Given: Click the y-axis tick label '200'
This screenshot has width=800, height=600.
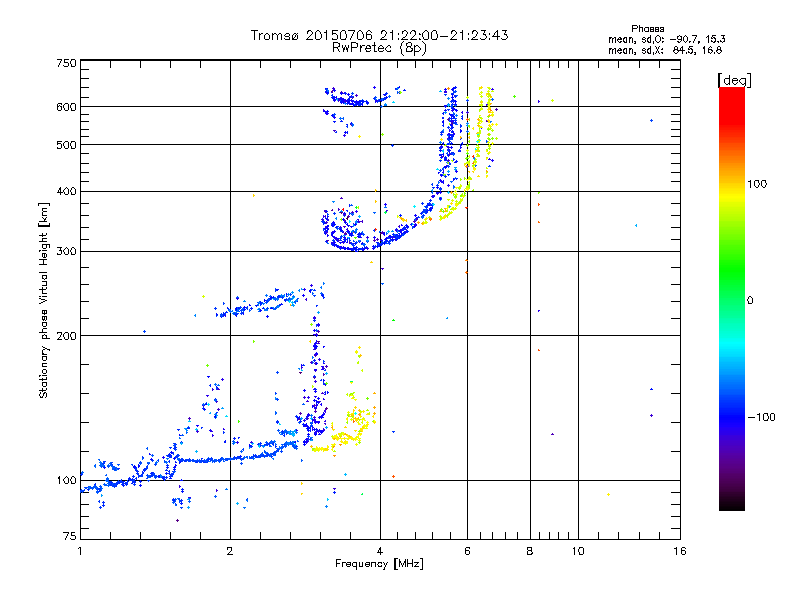Looking at the screenshot, I should click(66, 336).
